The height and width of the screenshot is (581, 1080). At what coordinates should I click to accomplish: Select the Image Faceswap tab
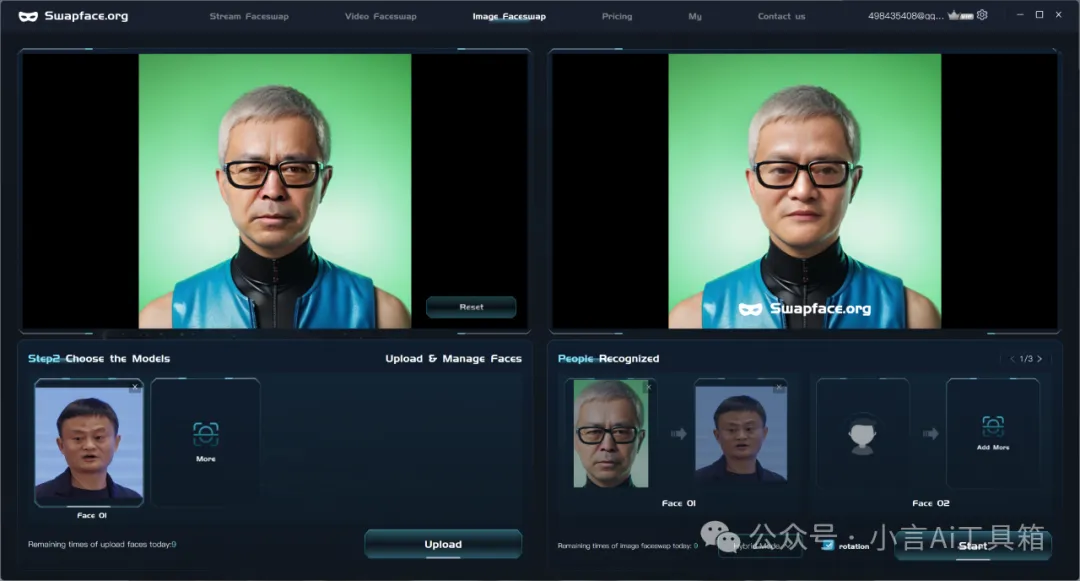(509, 16)
